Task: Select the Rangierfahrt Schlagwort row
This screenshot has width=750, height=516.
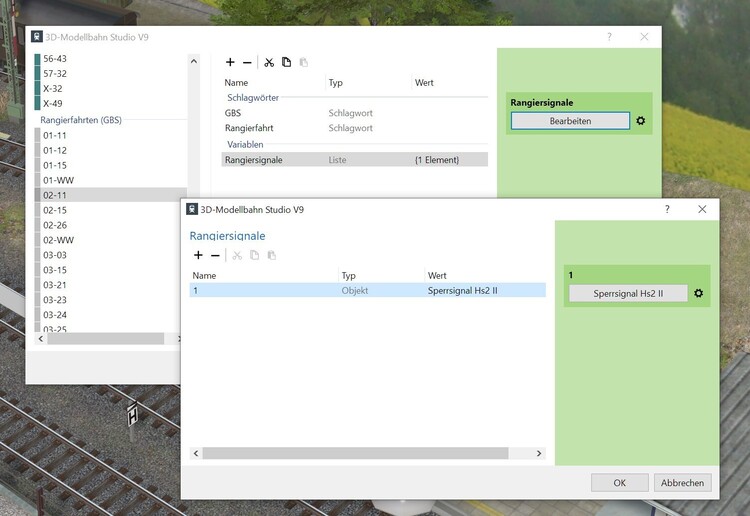Action: 354,128
